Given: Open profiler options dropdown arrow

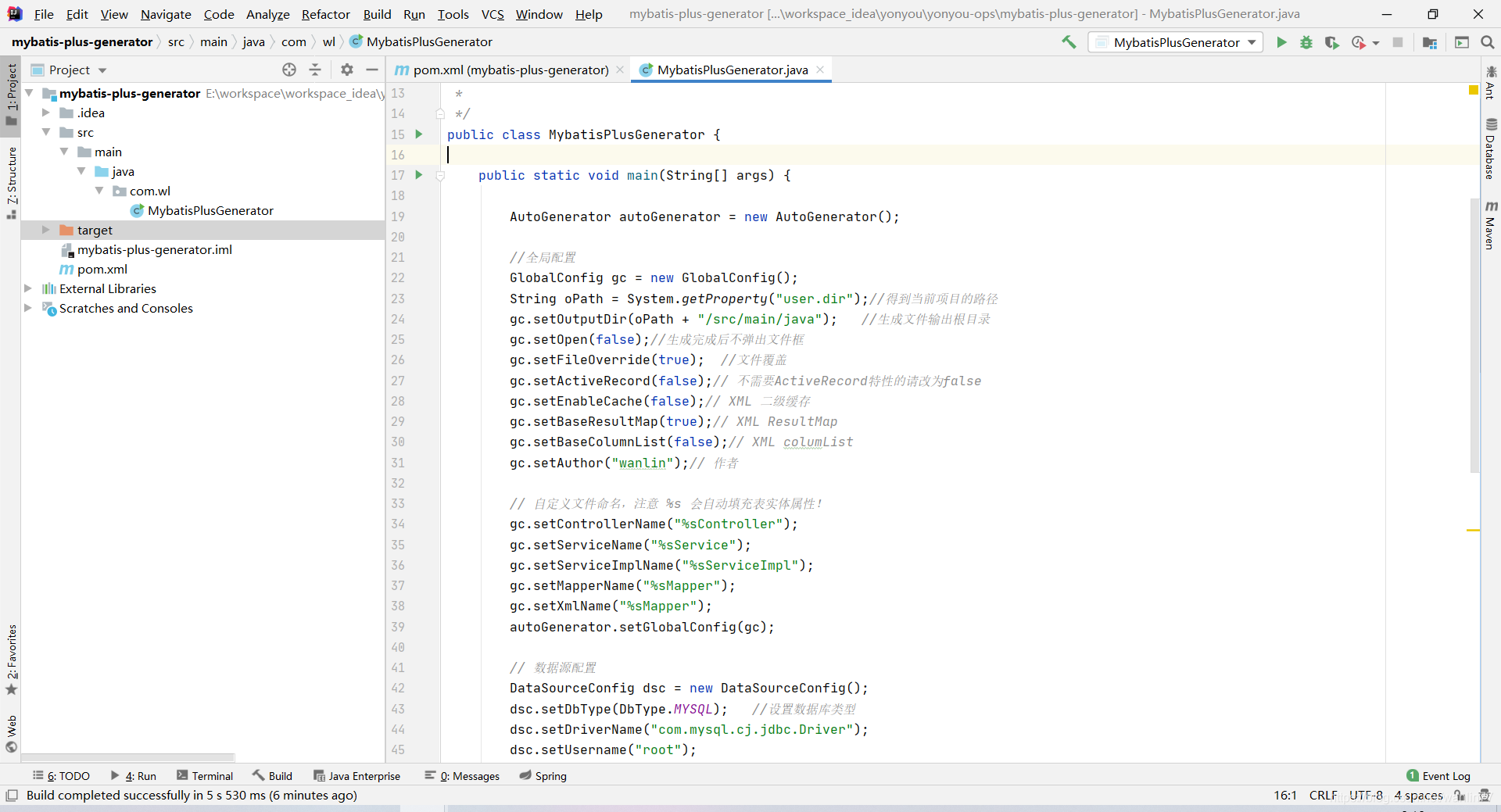Looking at the screenshot, I should (x=1376, y=43).
